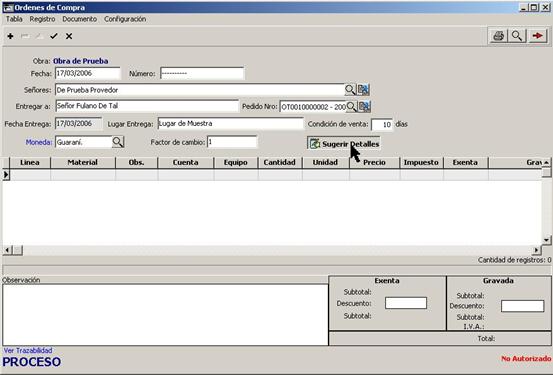Select the Cantidad column header

[x=280, y=162]
